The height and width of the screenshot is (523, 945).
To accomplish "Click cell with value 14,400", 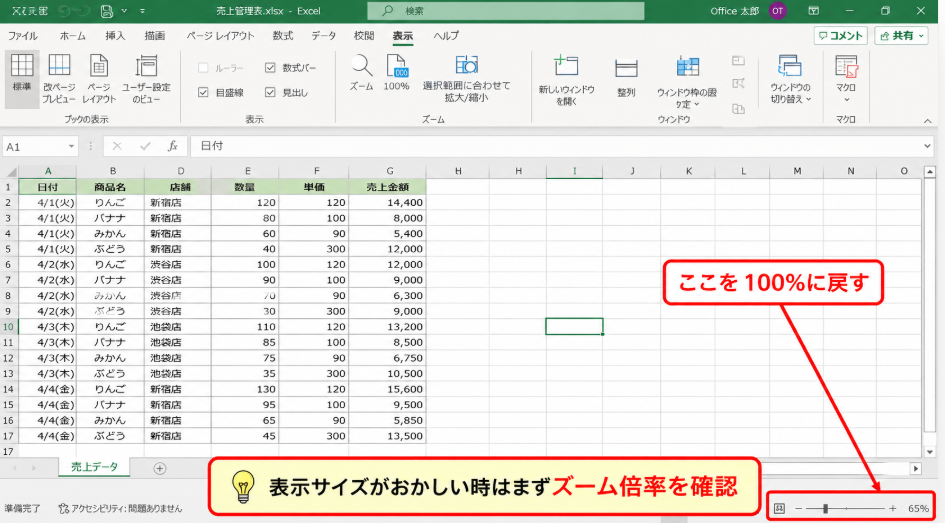I will [388, 202].
